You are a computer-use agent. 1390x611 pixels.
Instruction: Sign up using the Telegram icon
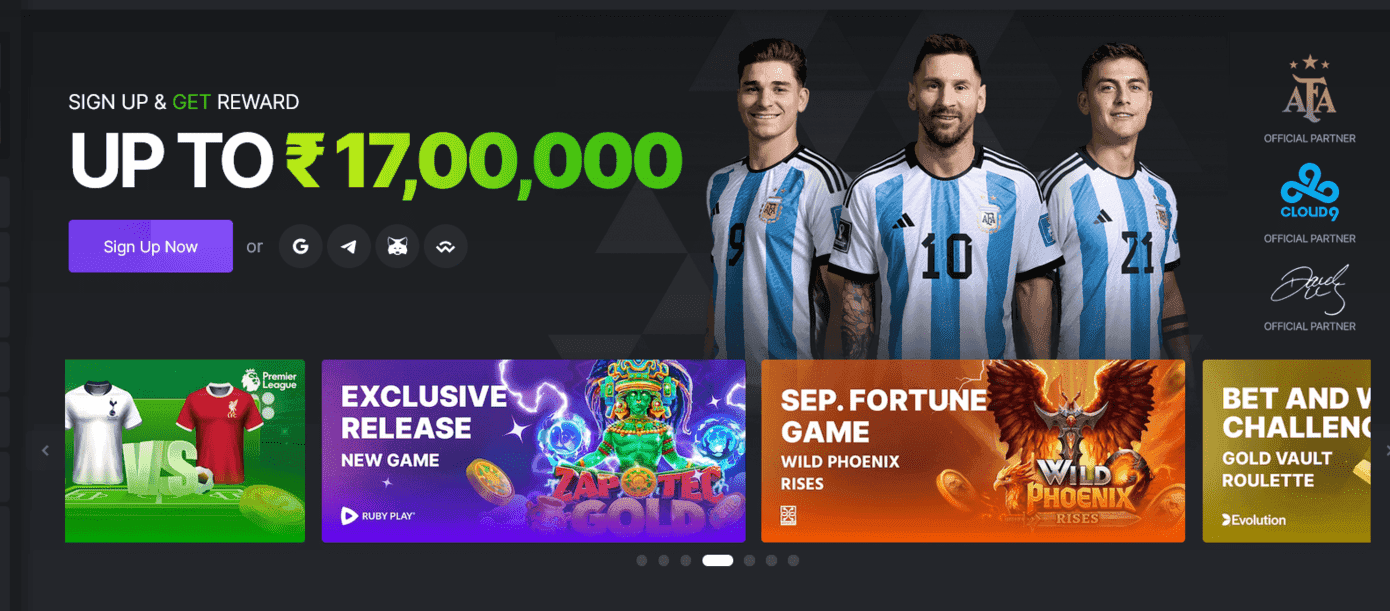tap(349, 246)
